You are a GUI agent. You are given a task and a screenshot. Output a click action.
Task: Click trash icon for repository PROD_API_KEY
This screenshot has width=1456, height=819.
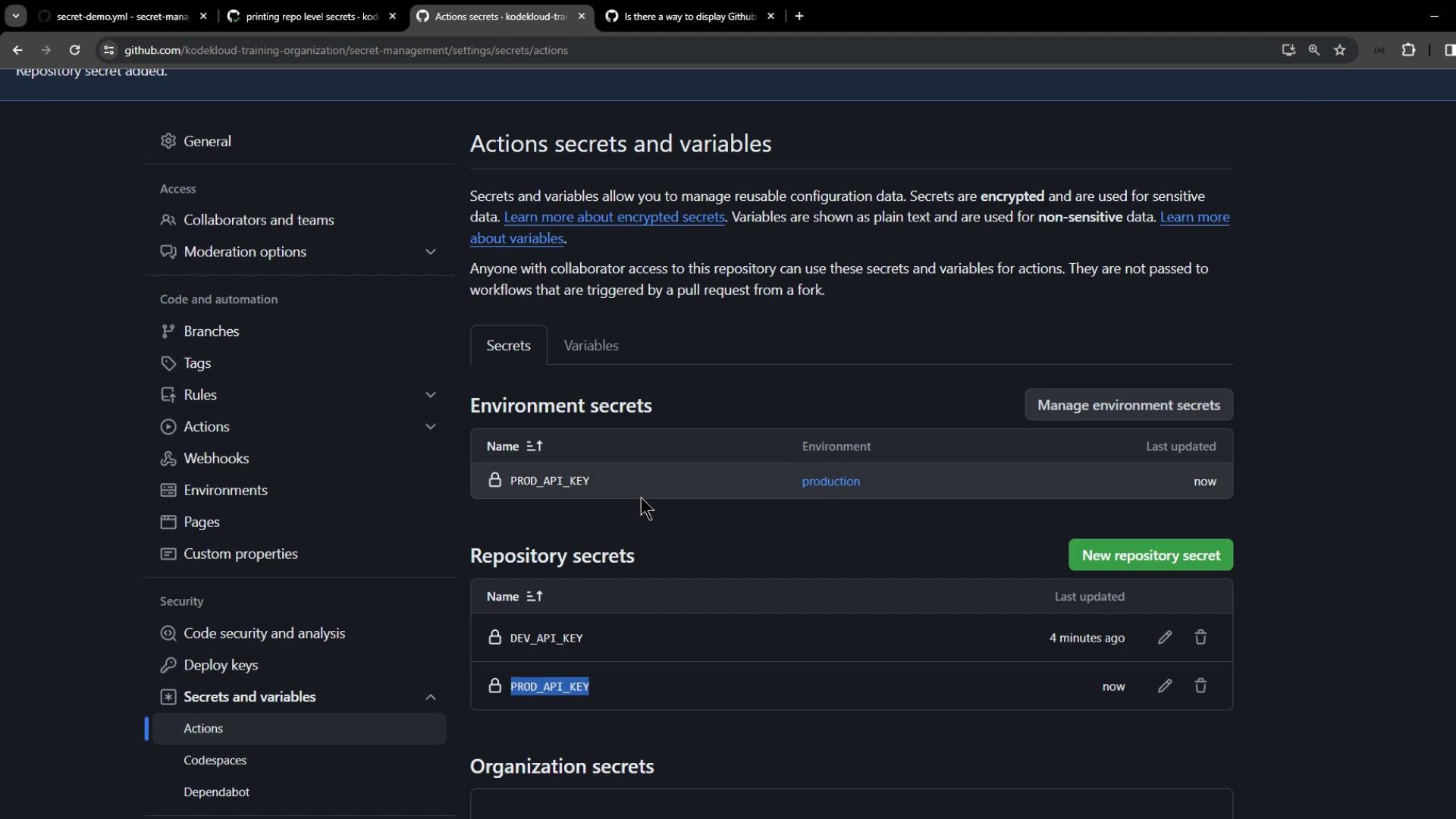click(1200, 686)
